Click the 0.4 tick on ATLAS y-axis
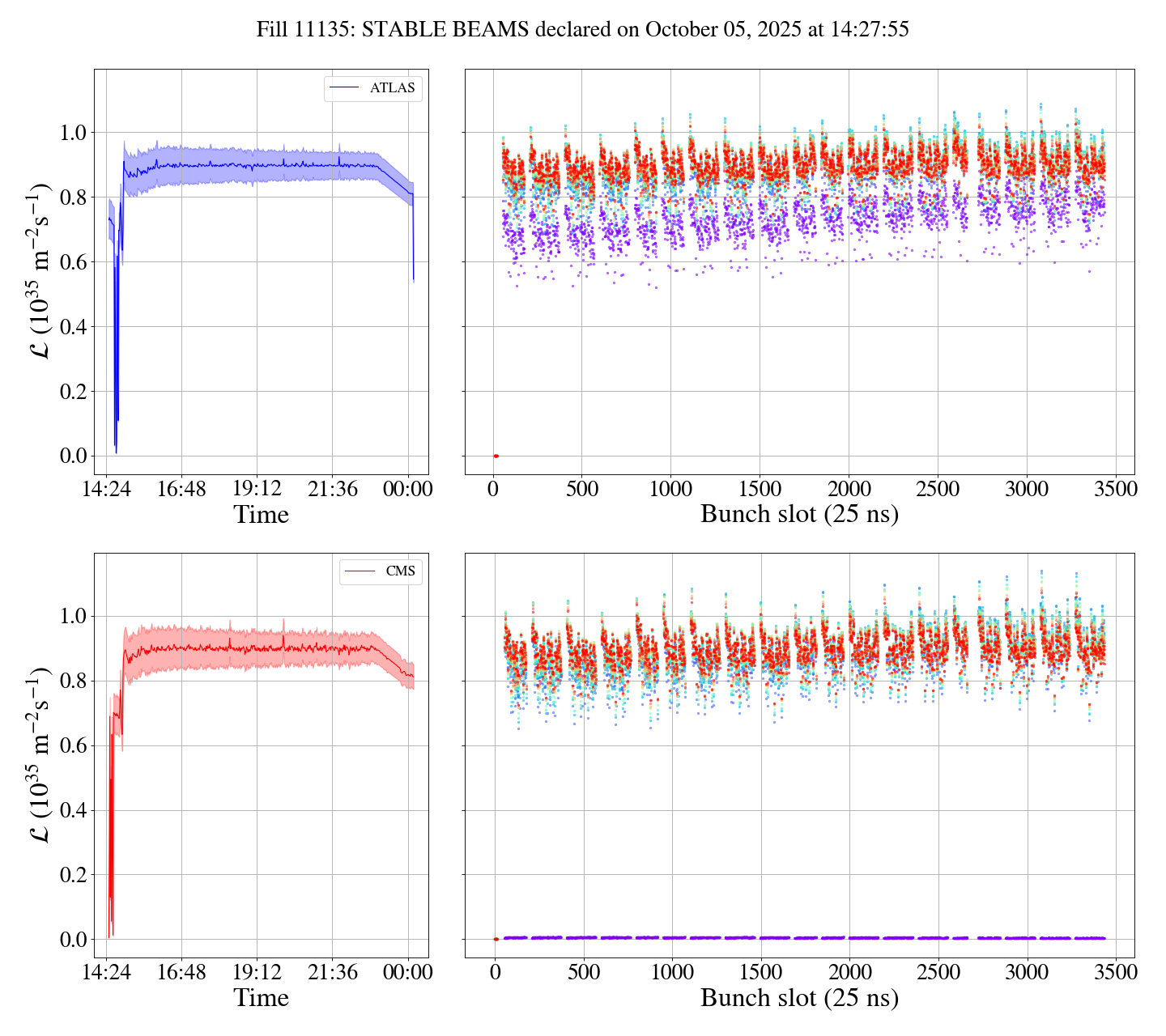1166x1036 pixels. click(x=72, y=327)
